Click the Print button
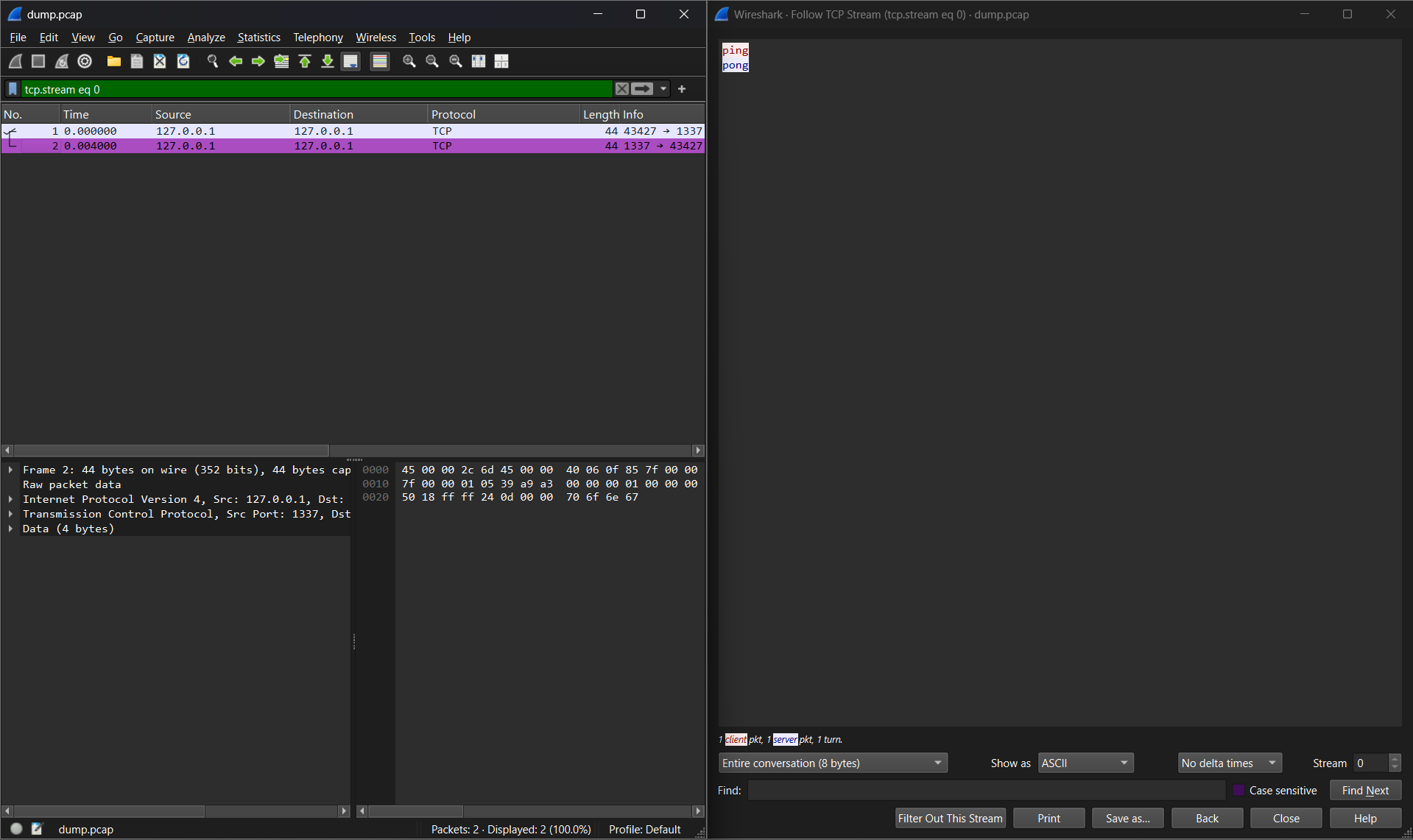 [1049, 819]
